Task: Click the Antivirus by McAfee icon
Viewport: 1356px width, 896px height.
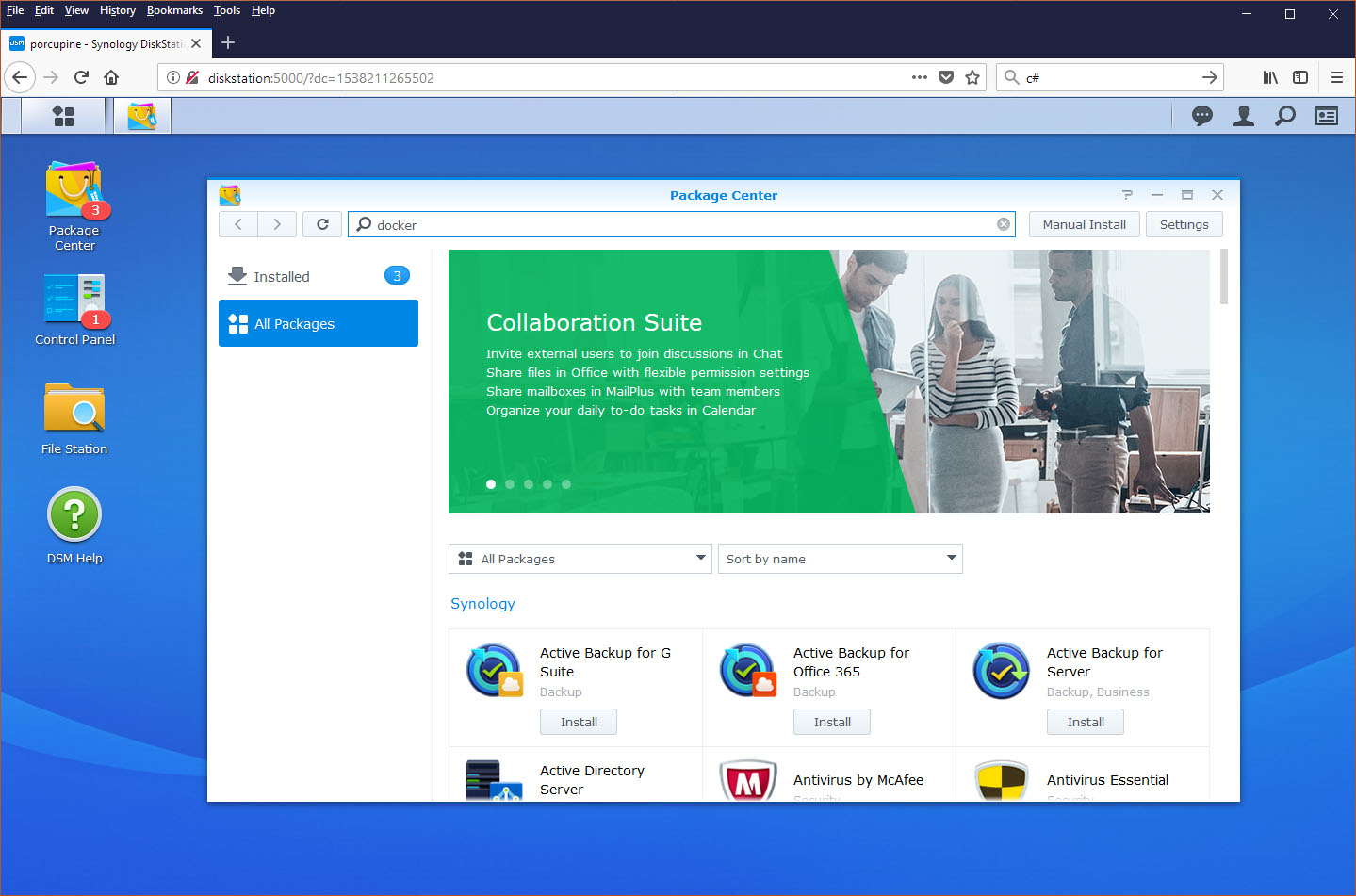Action: [x=748, y=781]
